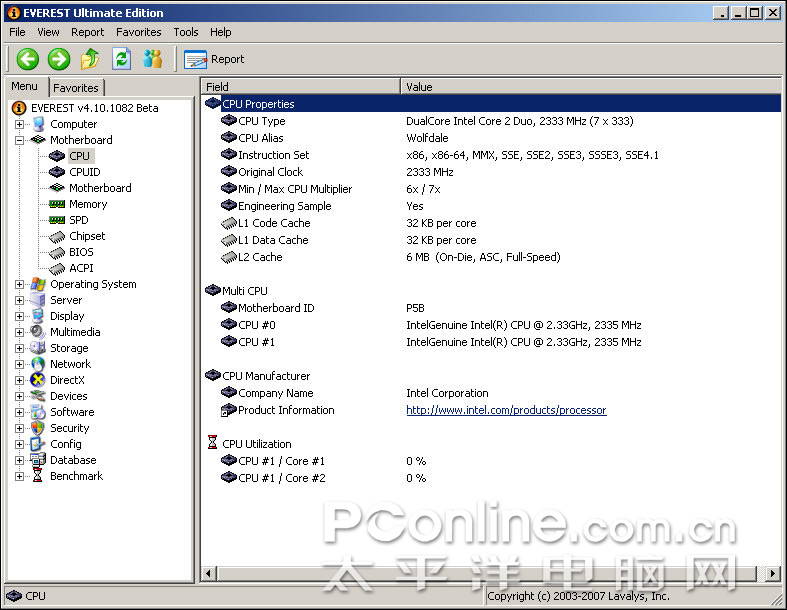787x610 pixels.
Task: Switch to the Favorites tab in the sidebar
Action: click(76, 88)
